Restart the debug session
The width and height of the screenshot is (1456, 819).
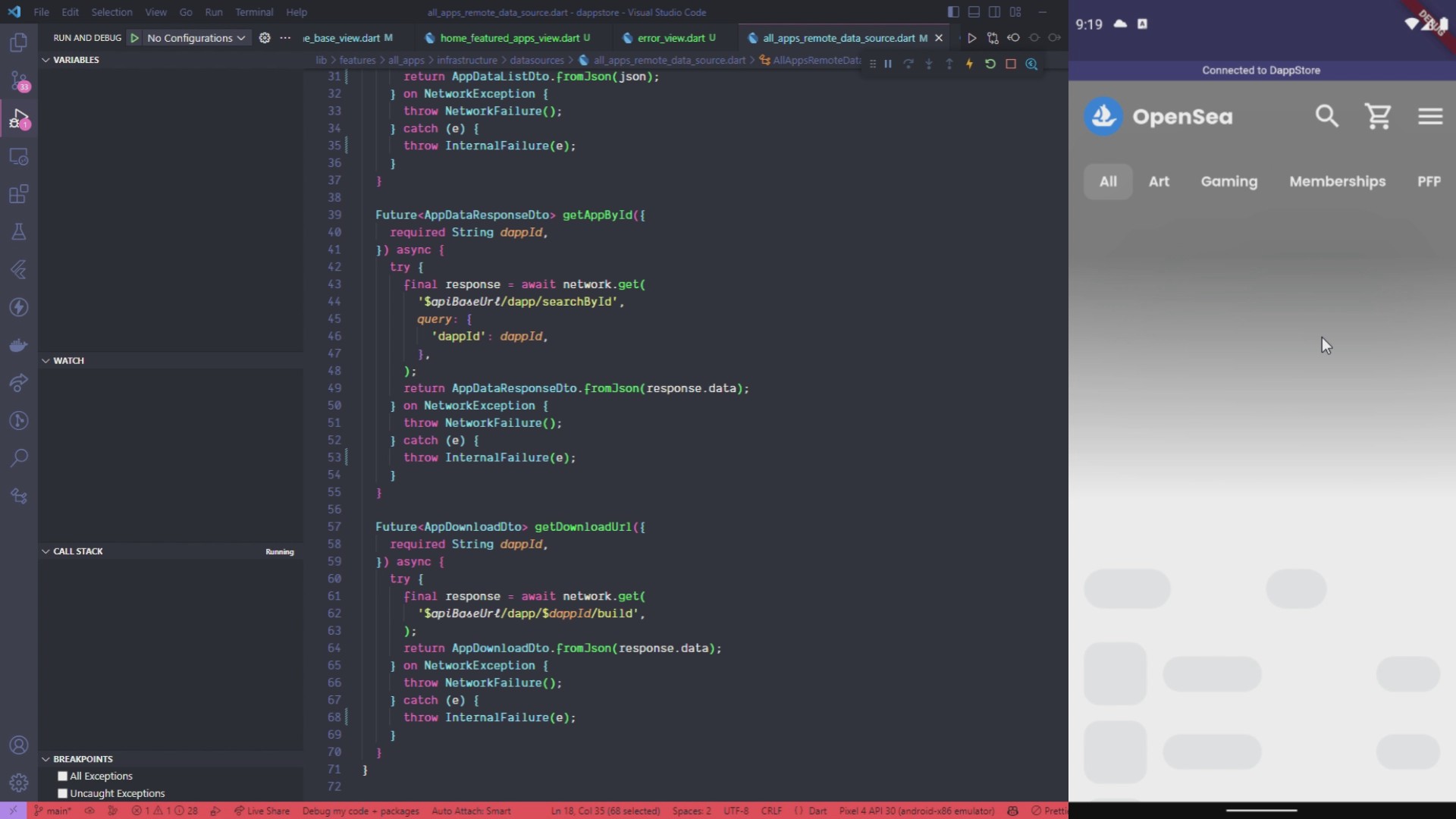coord(990,64)
